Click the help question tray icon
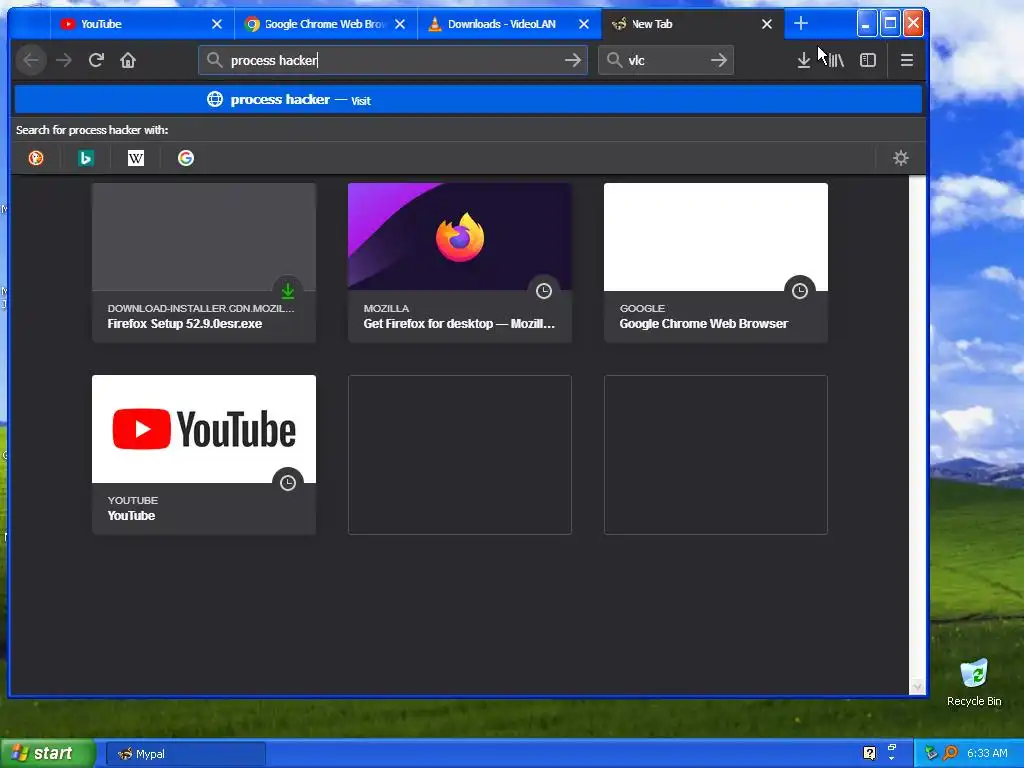1024x768 pixels. coord(869,753)
